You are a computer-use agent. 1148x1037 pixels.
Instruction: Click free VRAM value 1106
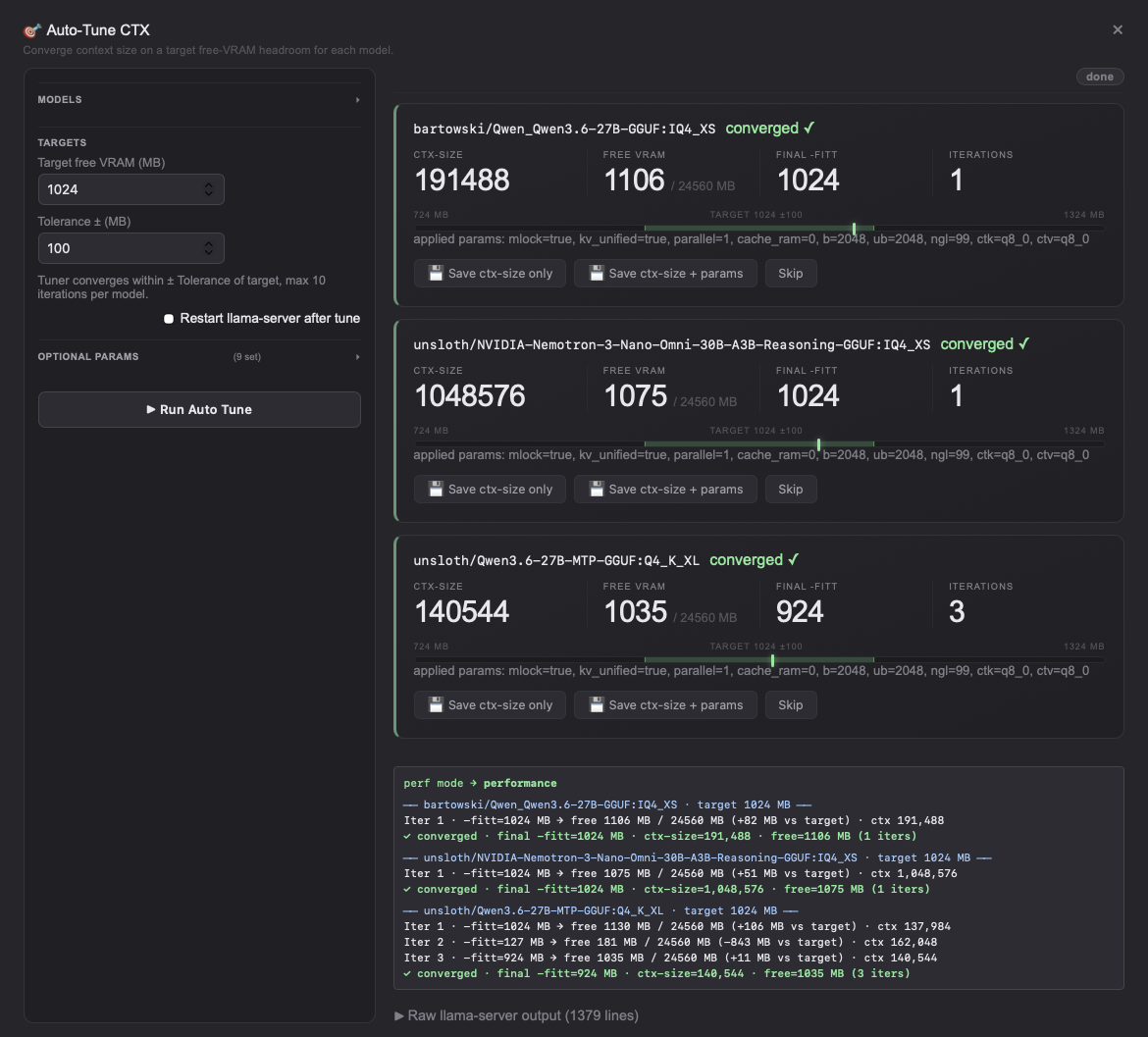coord(634,181)
